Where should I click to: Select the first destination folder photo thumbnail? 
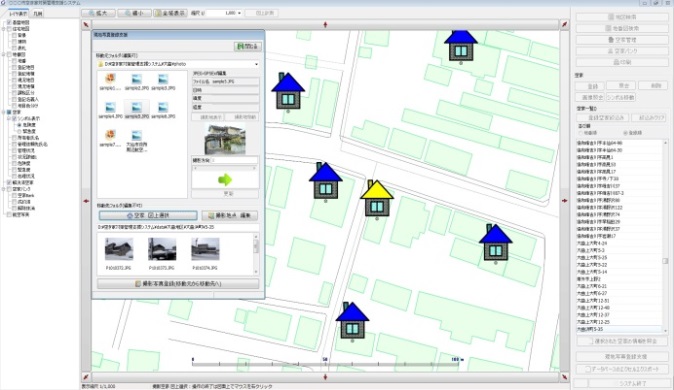click(119, 249)
